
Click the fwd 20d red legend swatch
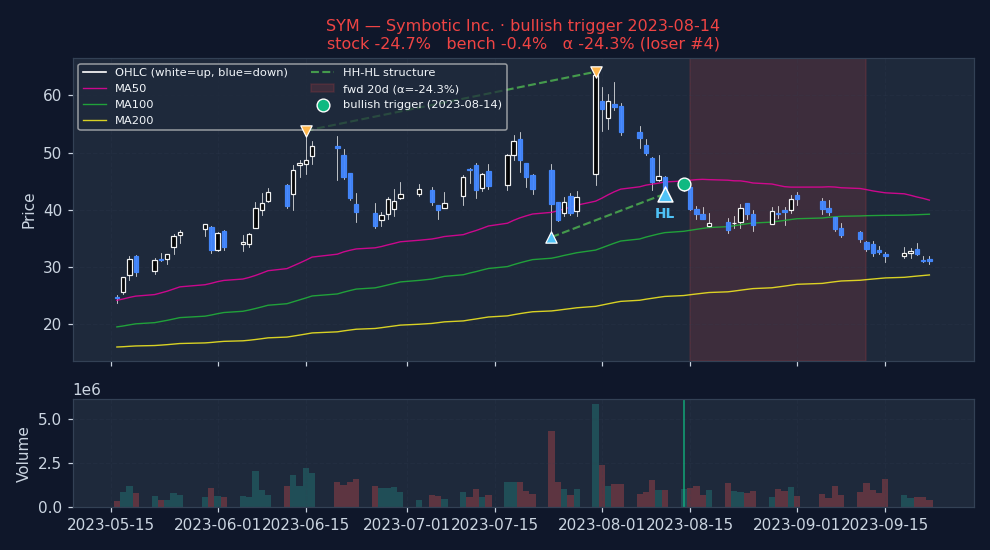[x=322, y=89]
